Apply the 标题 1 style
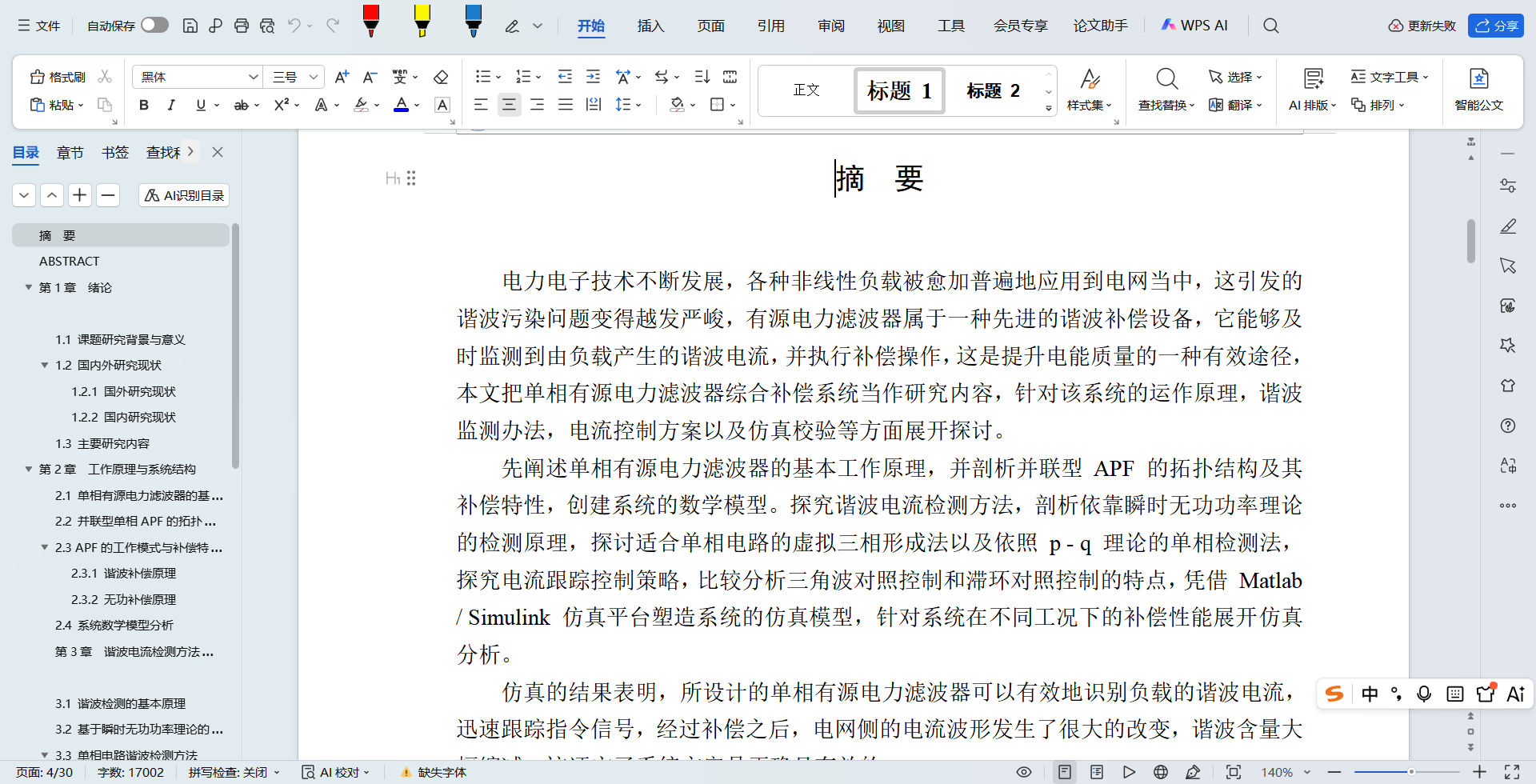The width and height of the screenshot is (1536, 784). 900,90
